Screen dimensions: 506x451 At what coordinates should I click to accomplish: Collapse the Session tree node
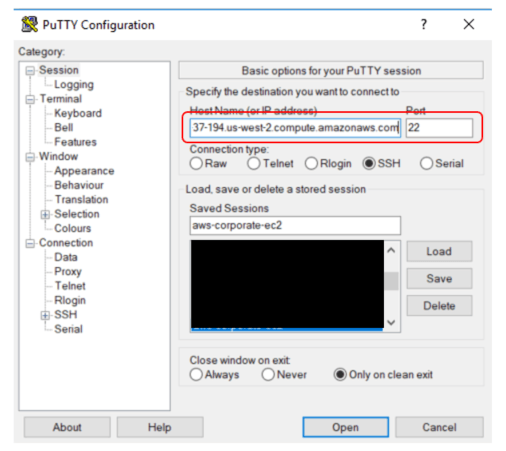[x=30, y=71]
